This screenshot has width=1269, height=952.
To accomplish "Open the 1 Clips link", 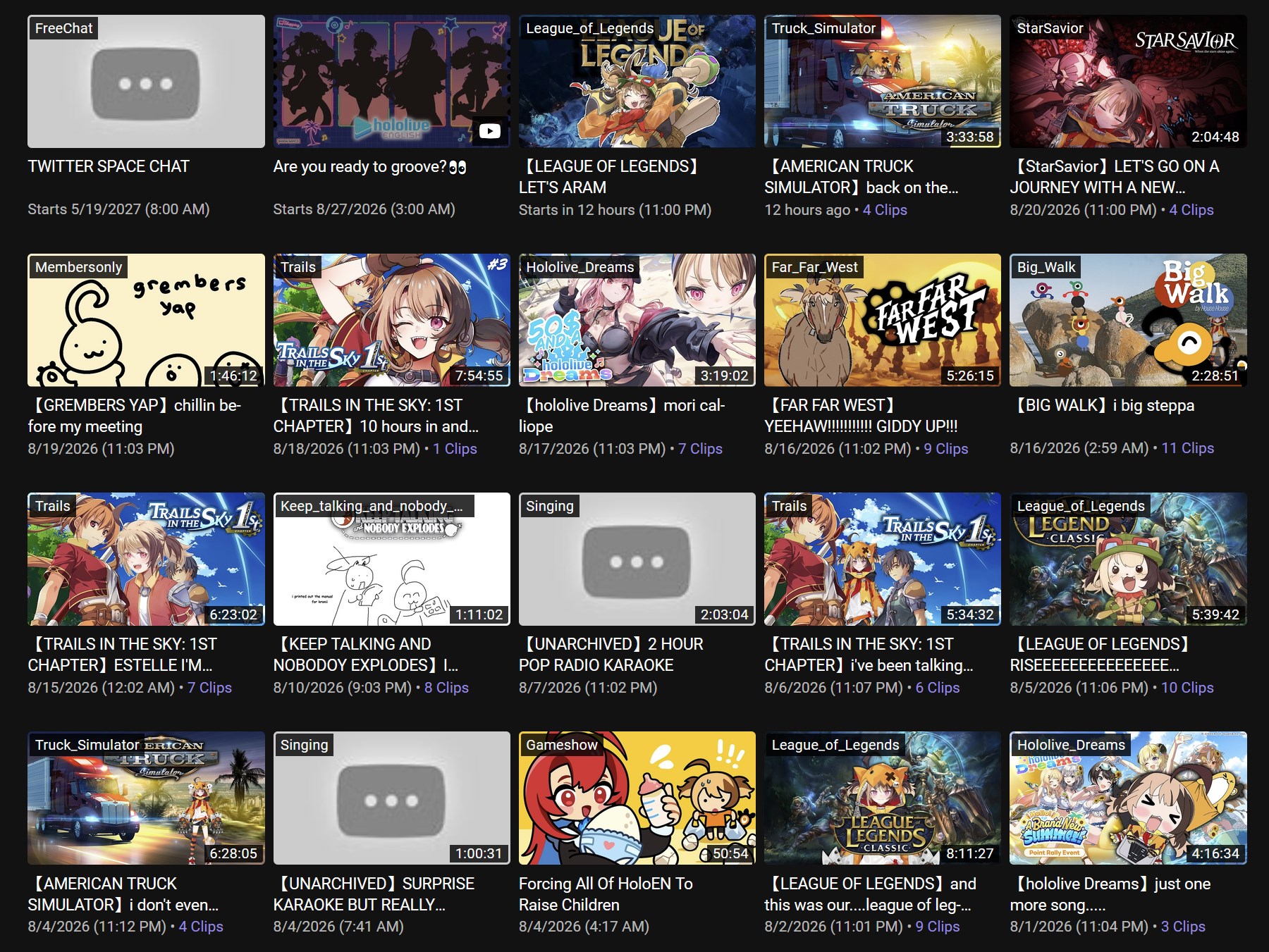I will coord(455,449).
